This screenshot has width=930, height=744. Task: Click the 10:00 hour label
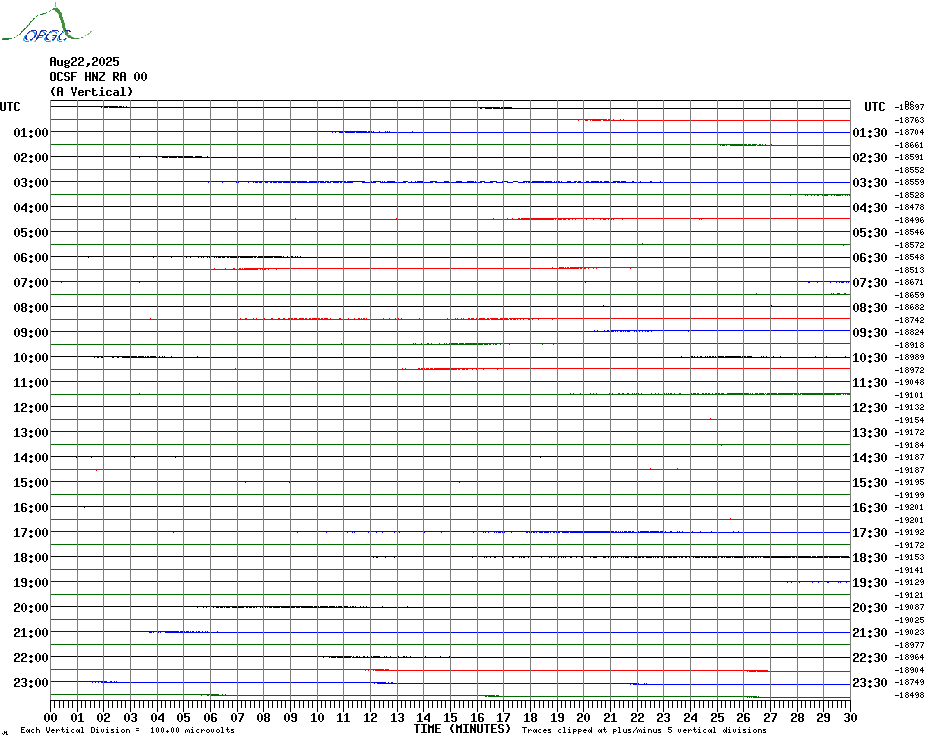click(x=31, y=357)
